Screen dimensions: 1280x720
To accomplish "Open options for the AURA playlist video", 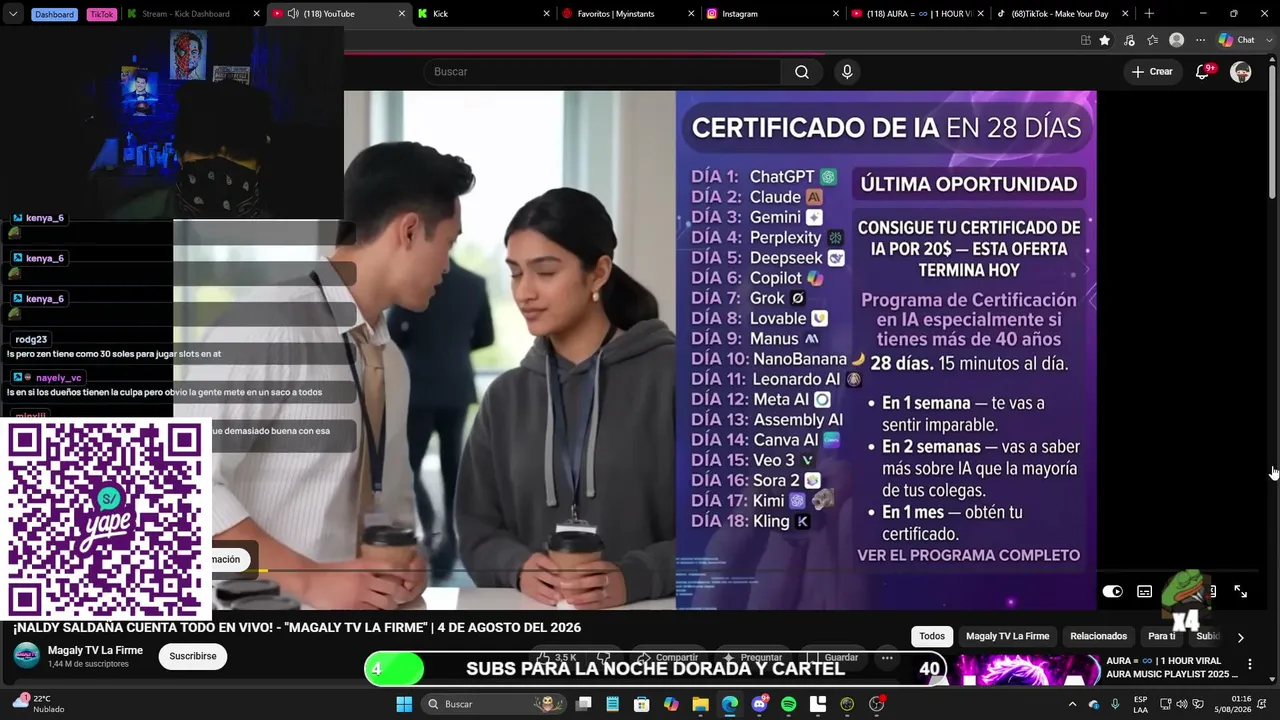I will click(1249, 664).
